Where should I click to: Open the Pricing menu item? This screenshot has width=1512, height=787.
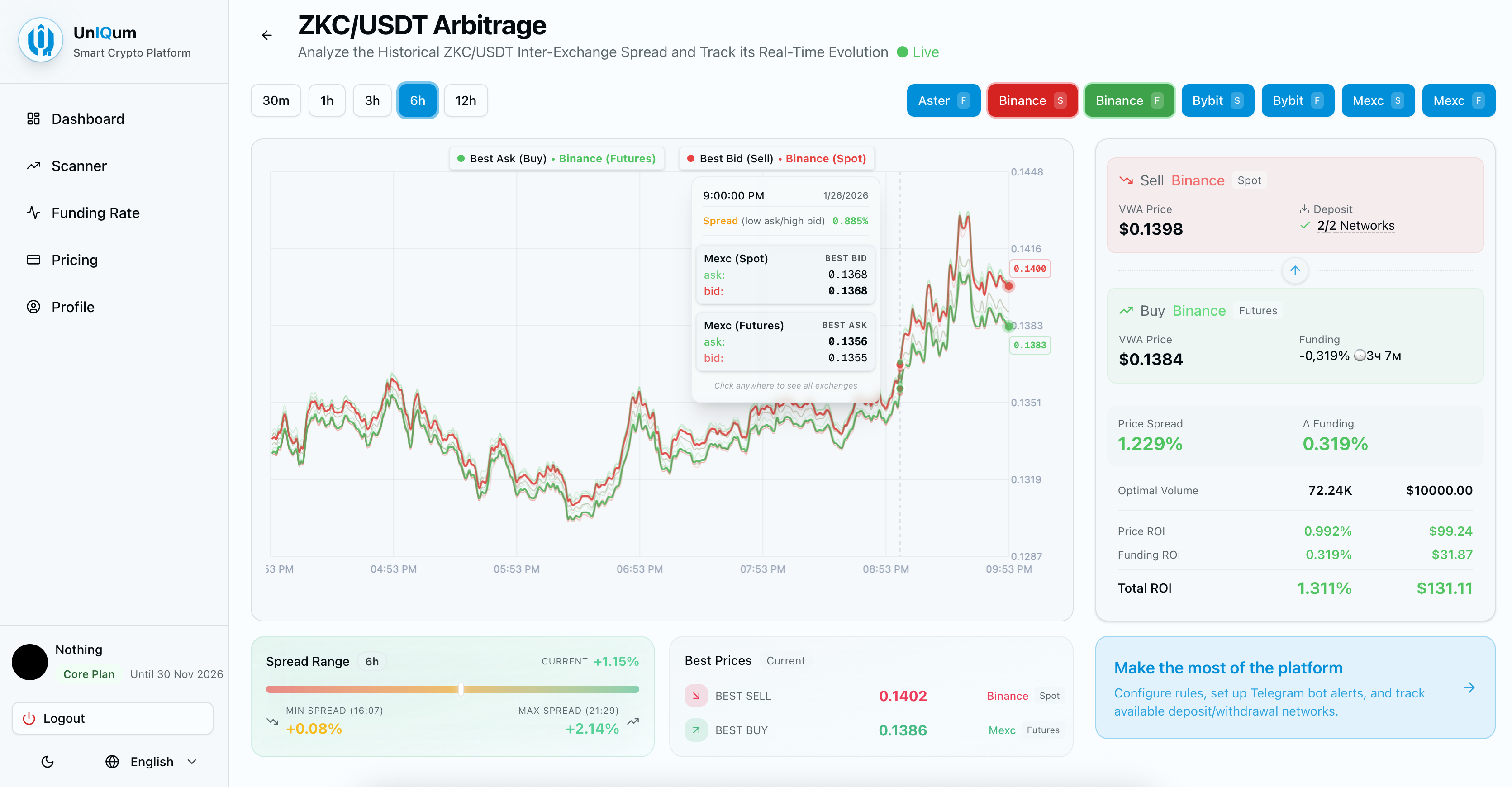[x=75, y=260]
